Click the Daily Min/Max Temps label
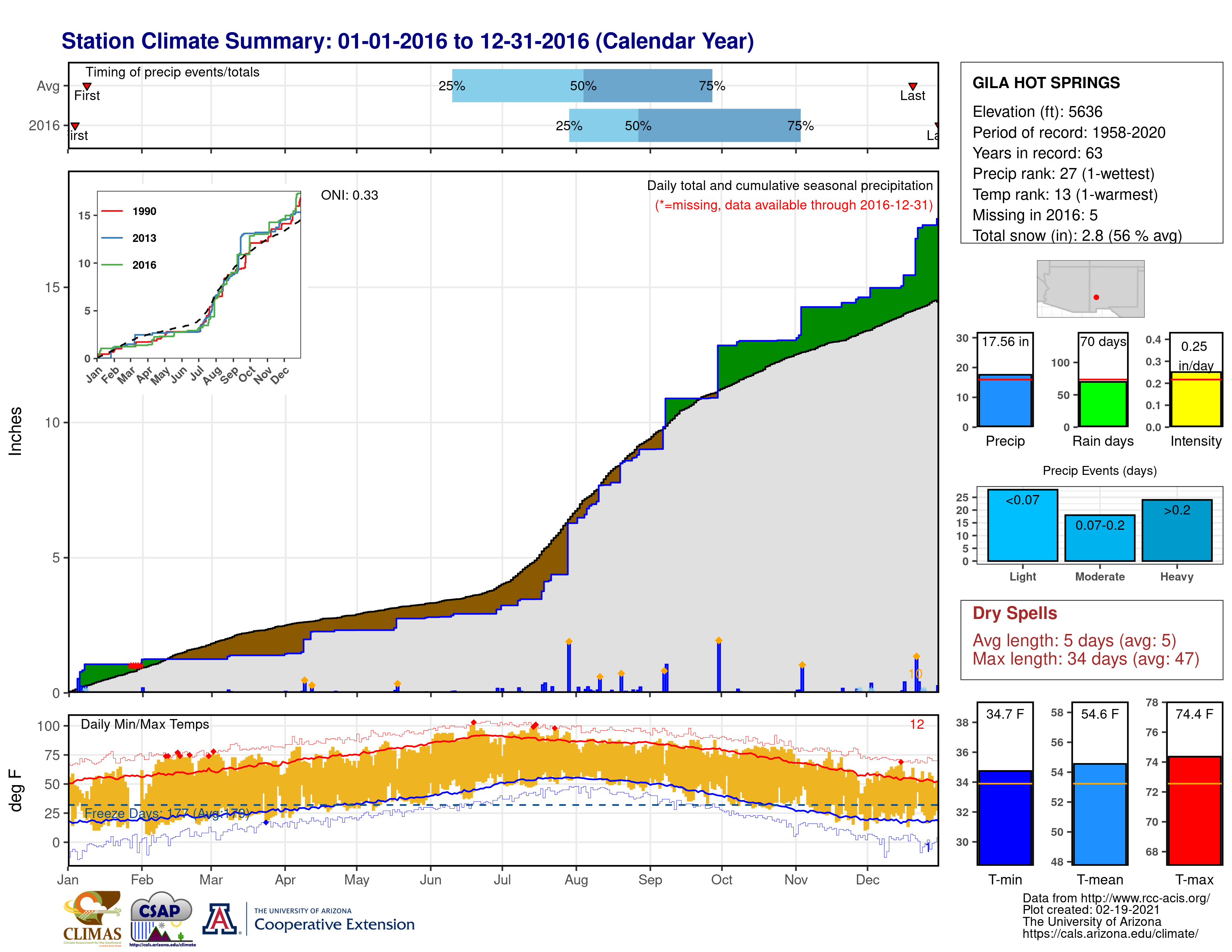This screenshot has width=1232, height=952. pyautogui.click(x=144, y=724)
